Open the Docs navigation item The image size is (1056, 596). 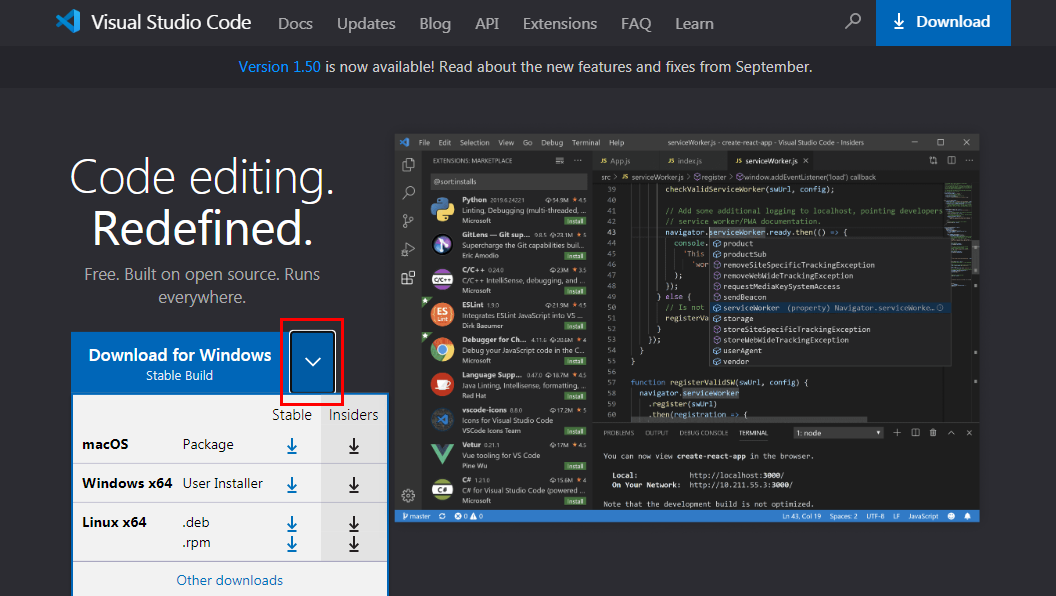(x=295, y=24)
